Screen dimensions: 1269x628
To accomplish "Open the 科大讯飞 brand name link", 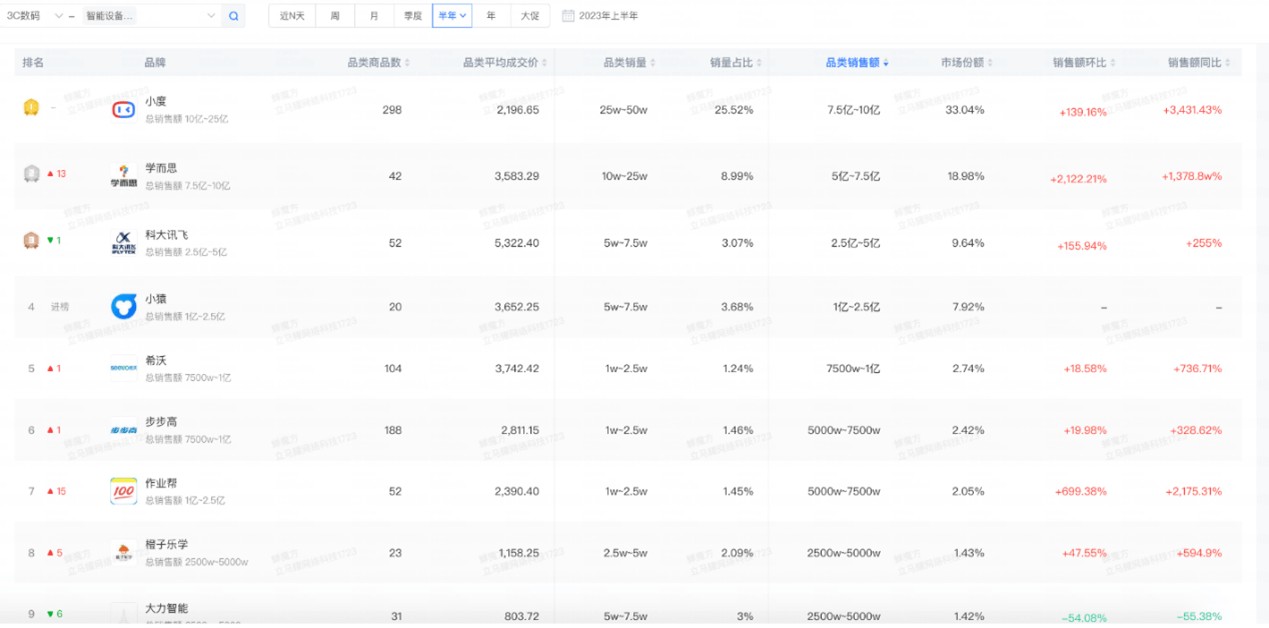I will 166,235.
